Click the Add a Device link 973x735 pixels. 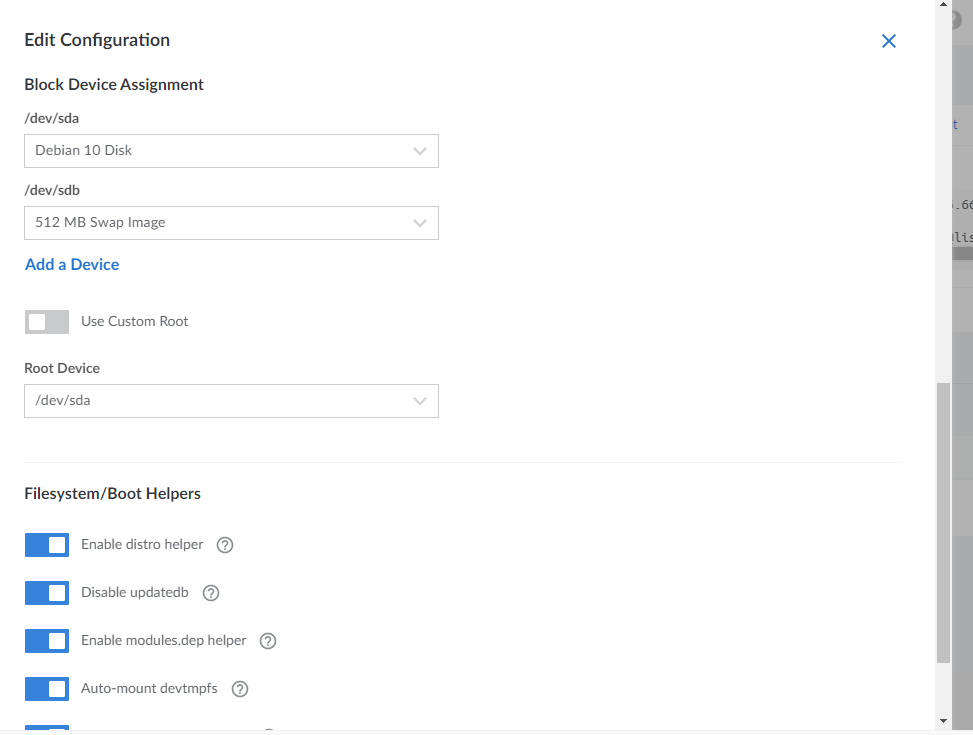click(x=72, y=265)
